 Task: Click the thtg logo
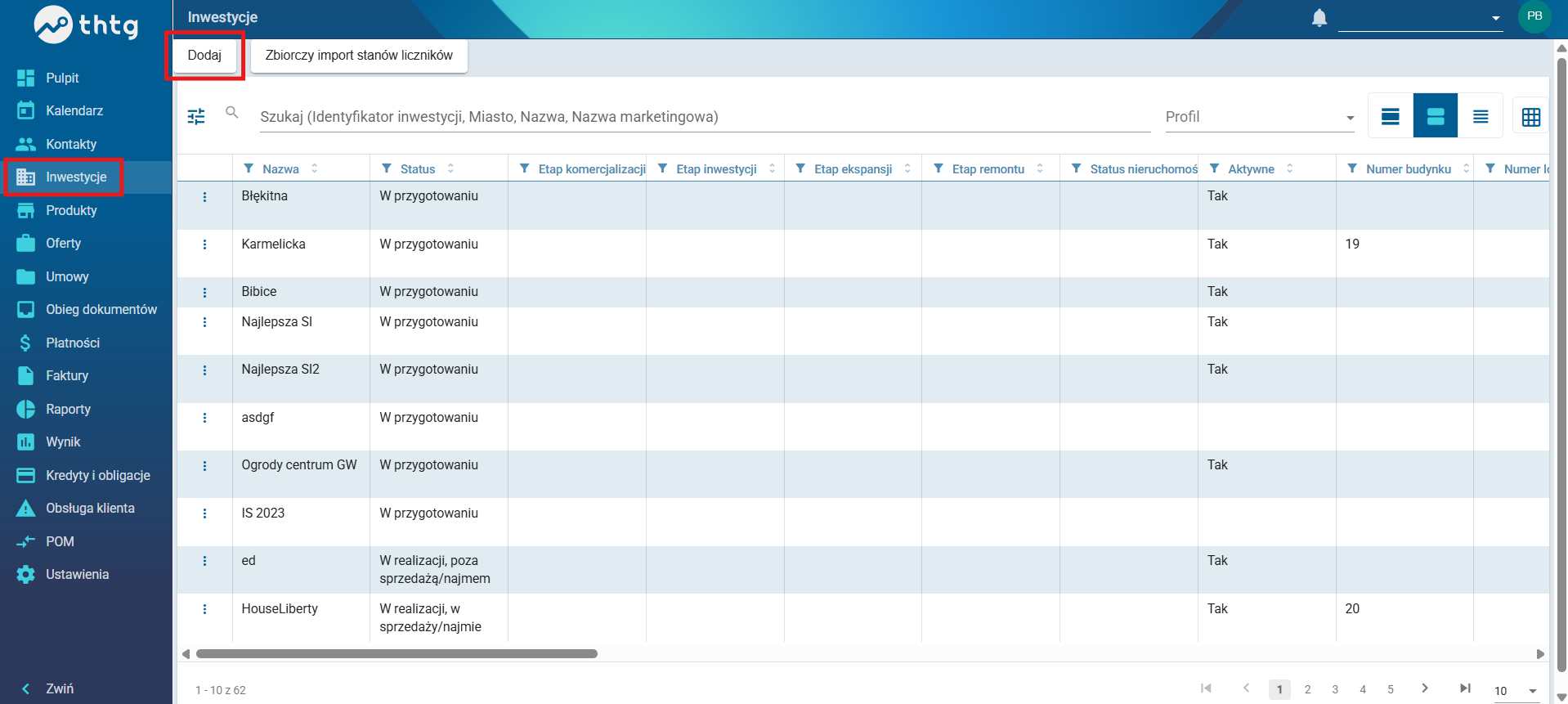pyautogui.click(x=86, y=25)
